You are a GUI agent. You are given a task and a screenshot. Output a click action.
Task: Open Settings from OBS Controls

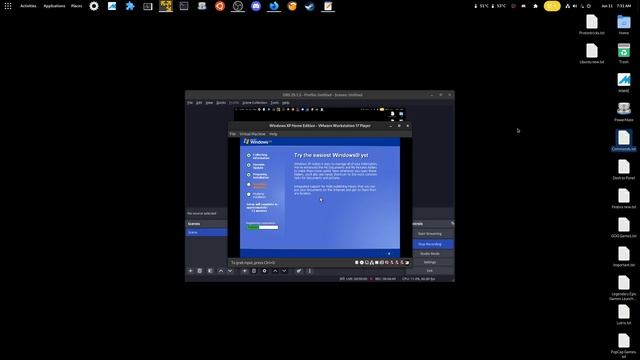(x=430, y=262)
